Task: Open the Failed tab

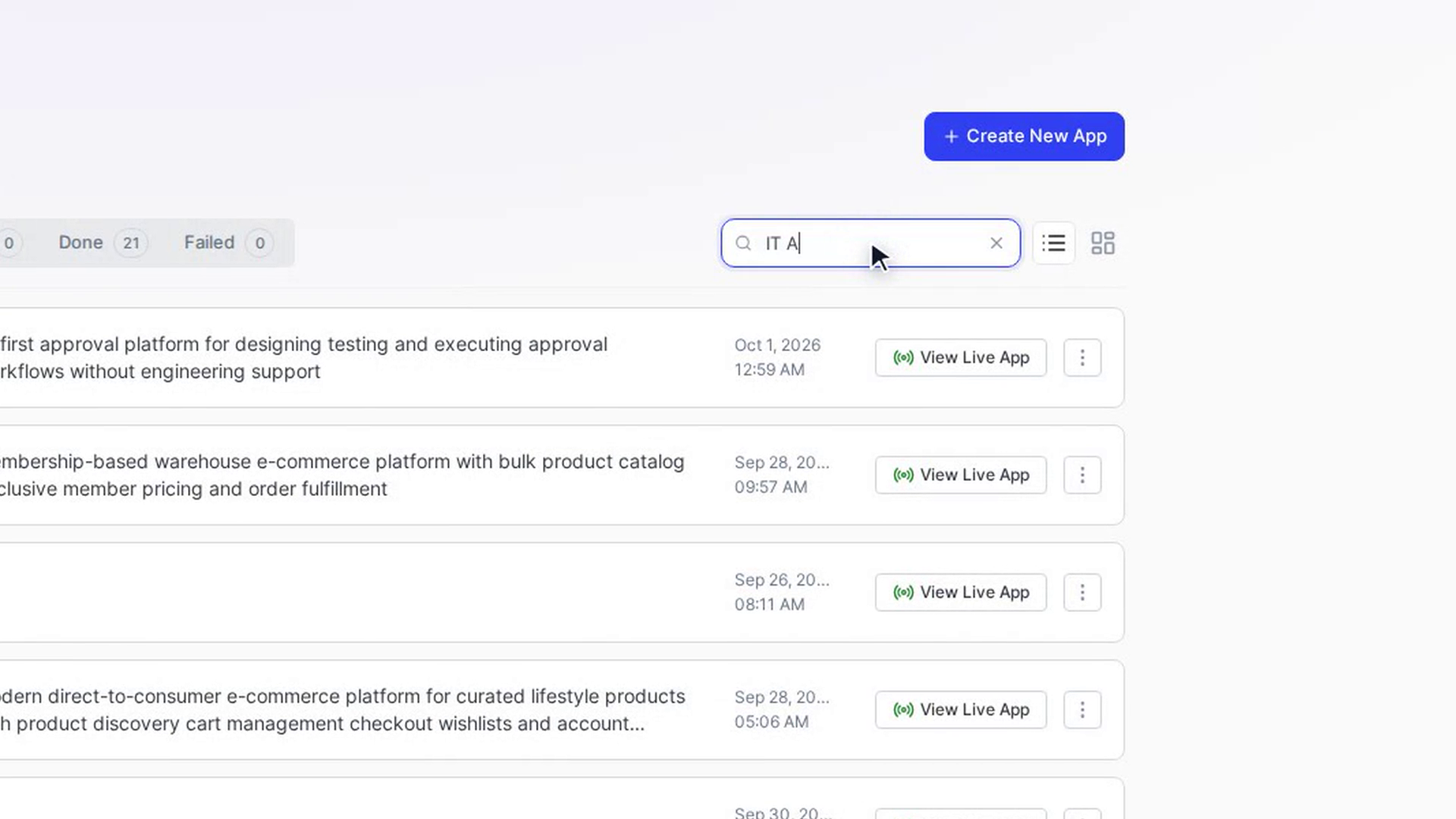Action: [x=227, y=243]
